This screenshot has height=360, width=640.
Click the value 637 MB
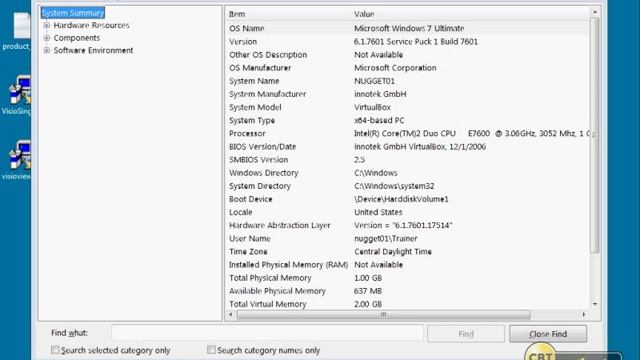pyautogui.click(x=368, y=291)
